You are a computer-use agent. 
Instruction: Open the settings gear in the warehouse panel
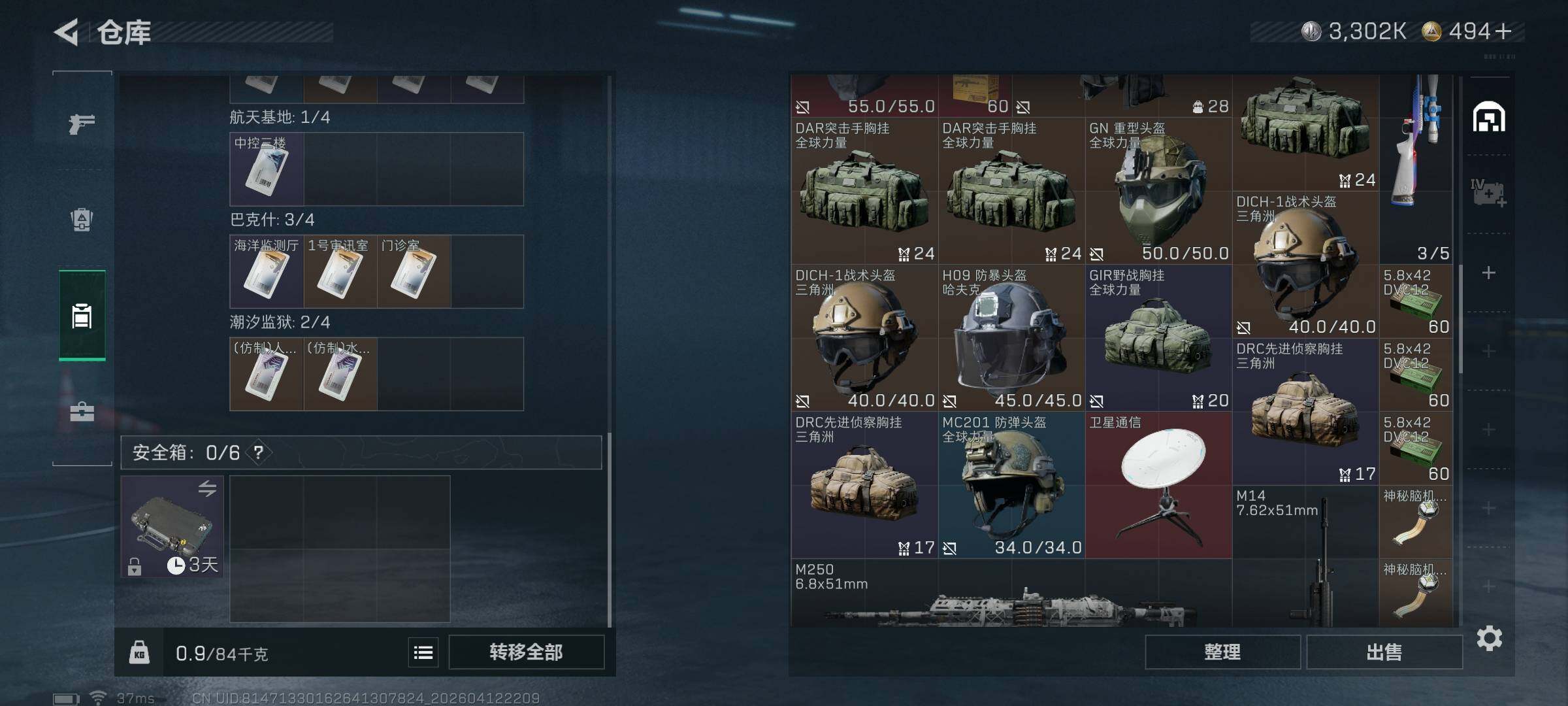click(x=1490, y=639)
